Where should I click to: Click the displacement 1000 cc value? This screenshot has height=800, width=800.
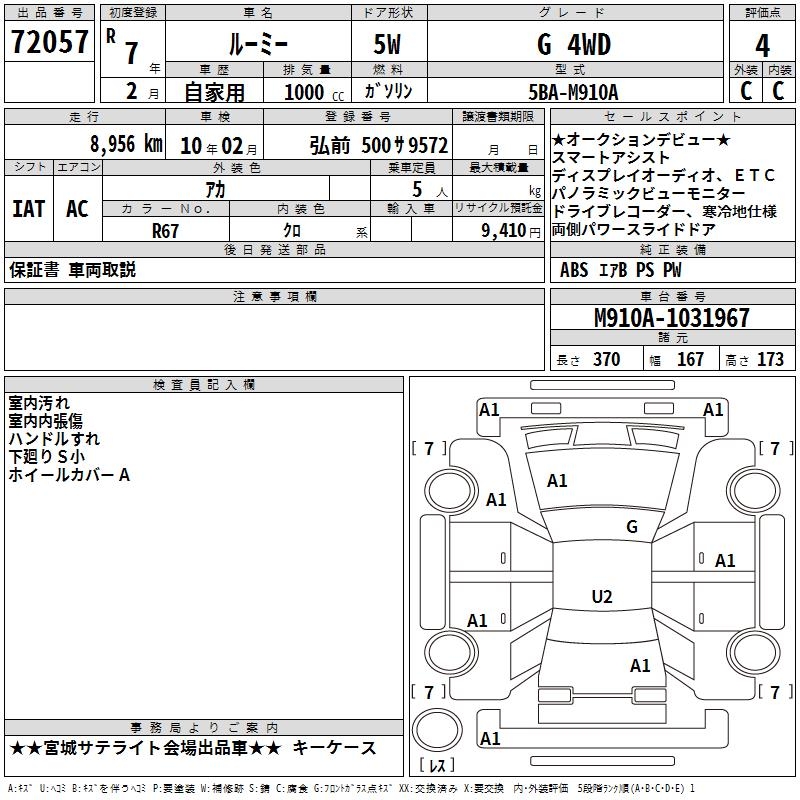pyautogui.click(x=314, y=92)
